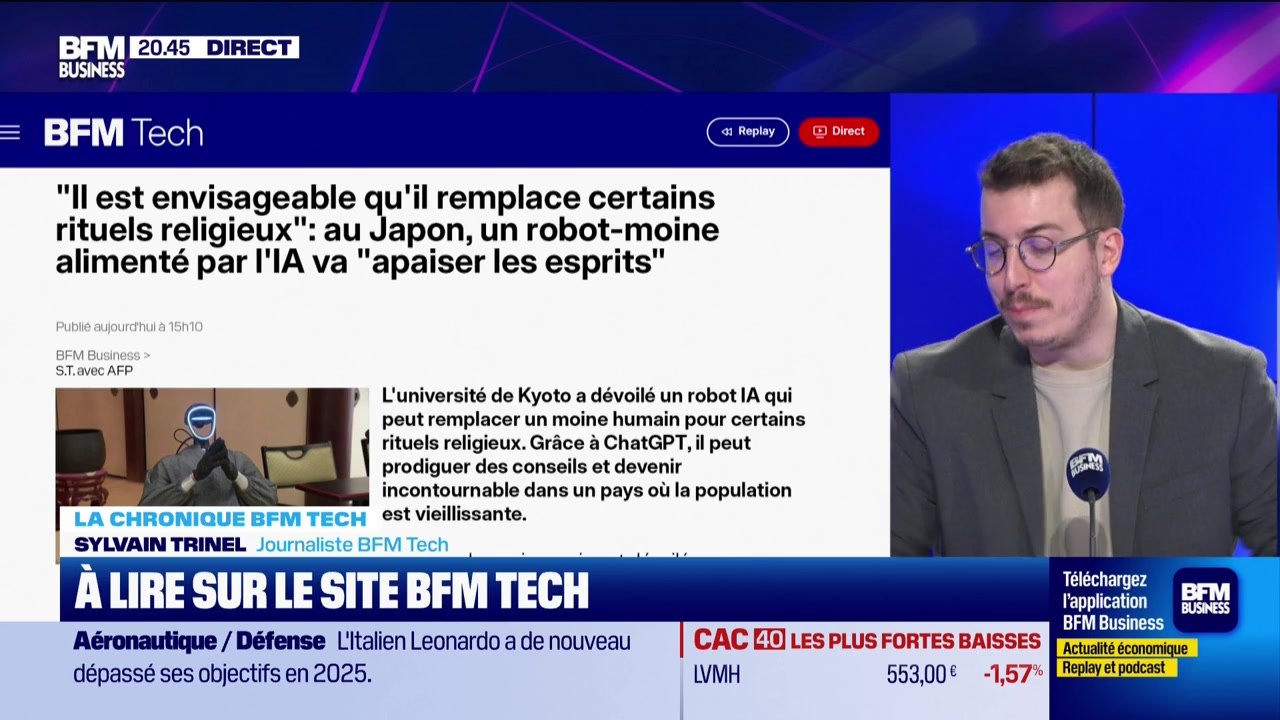Click the 'Téléchargez l'application BFM Business' text
1280x720 pixels.
tap(1112, 601)
